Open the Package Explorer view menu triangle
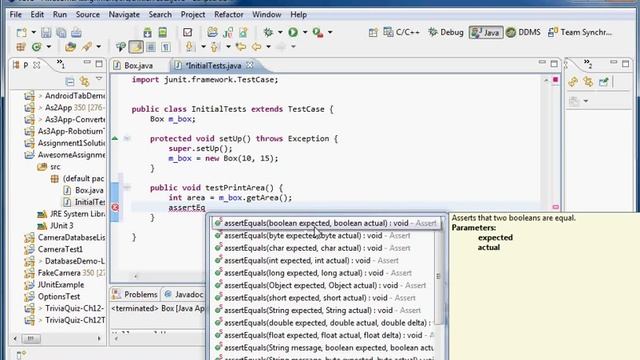Viewport: 640px width, 360px height. click(99, 79)
